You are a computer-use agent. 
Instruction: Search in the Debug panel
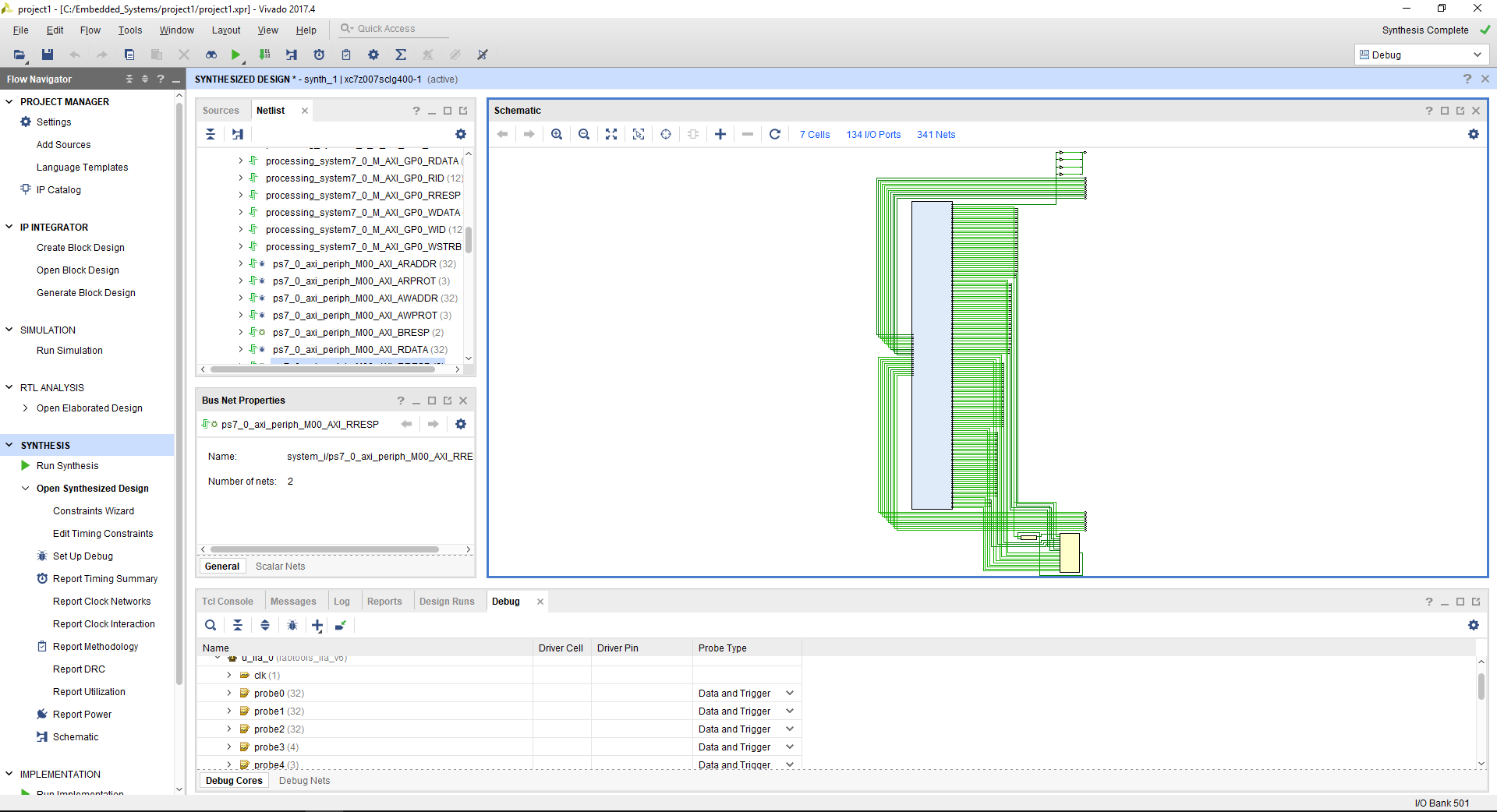(x=211, y=625)
